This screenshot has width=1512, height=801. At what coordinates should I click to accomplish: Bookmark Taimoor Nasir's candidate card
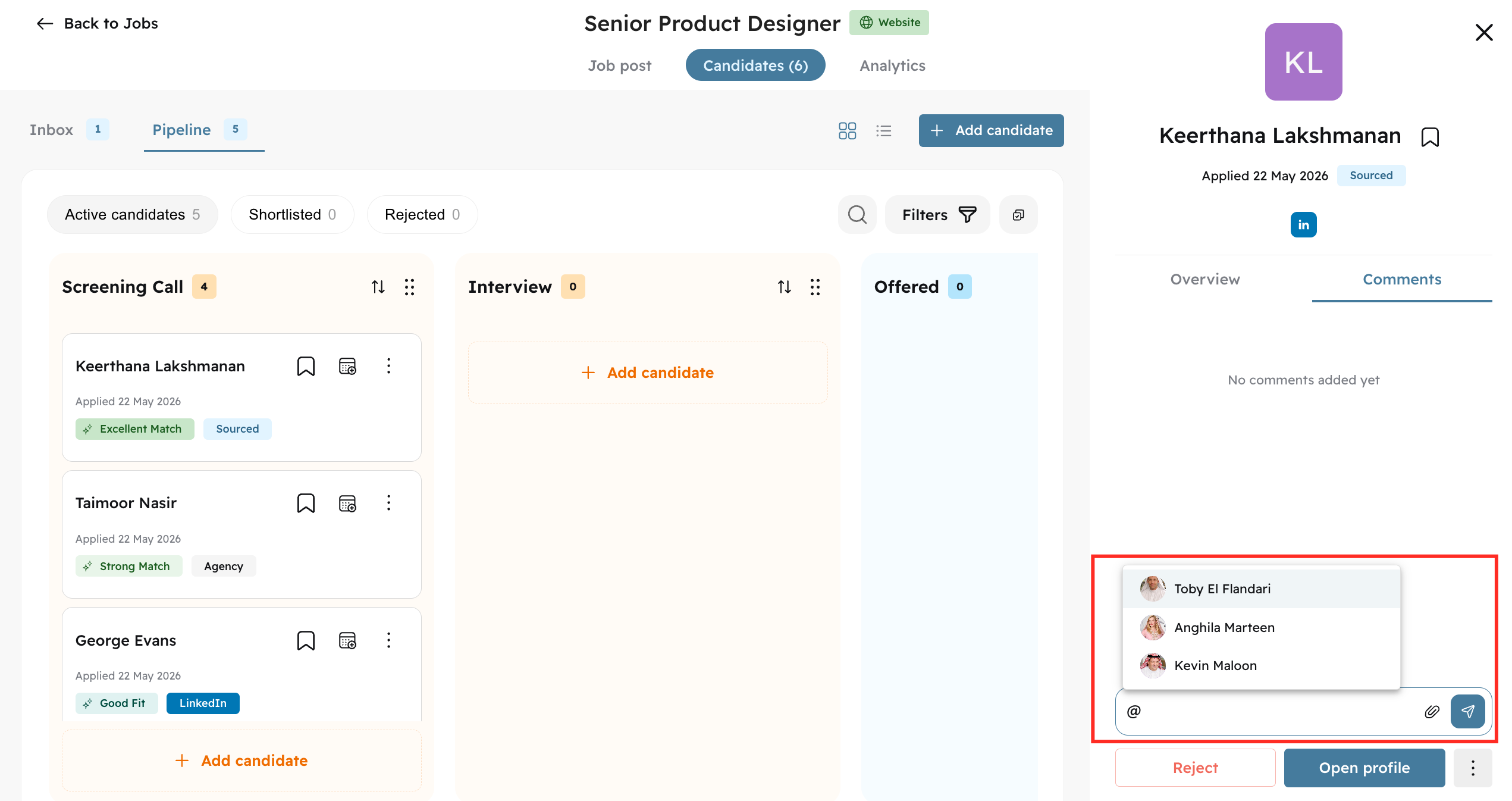pyautogui.click(x=306, y=503)
